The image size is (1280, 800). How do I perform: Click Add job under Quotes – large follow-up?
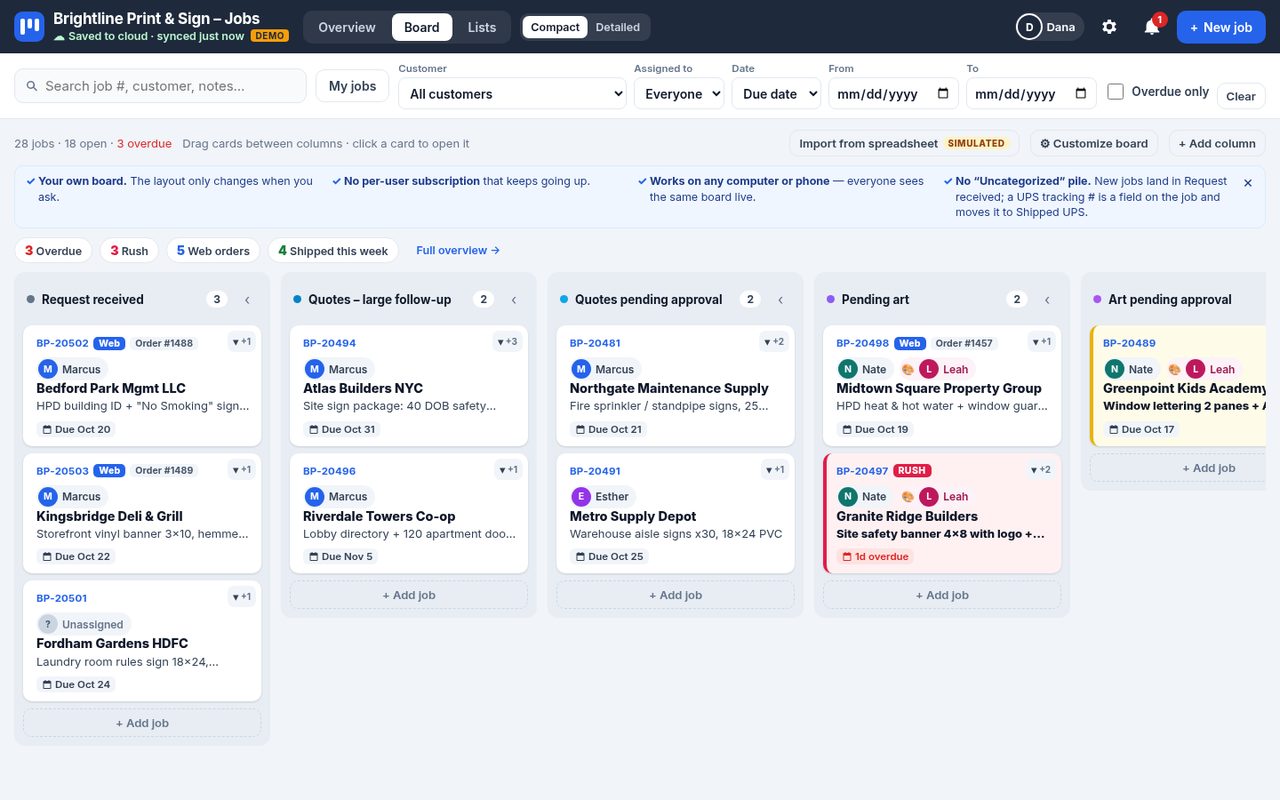(x=409, y=595)
